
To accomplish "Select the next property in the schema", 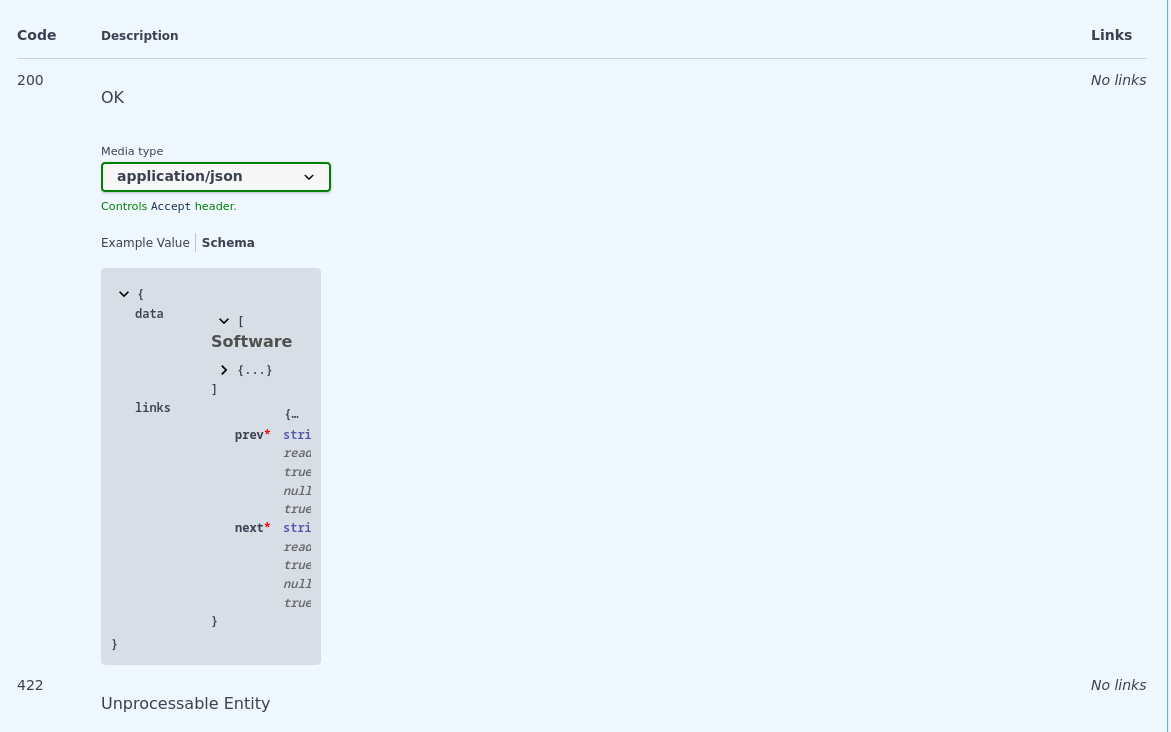I will pos(249,528).
